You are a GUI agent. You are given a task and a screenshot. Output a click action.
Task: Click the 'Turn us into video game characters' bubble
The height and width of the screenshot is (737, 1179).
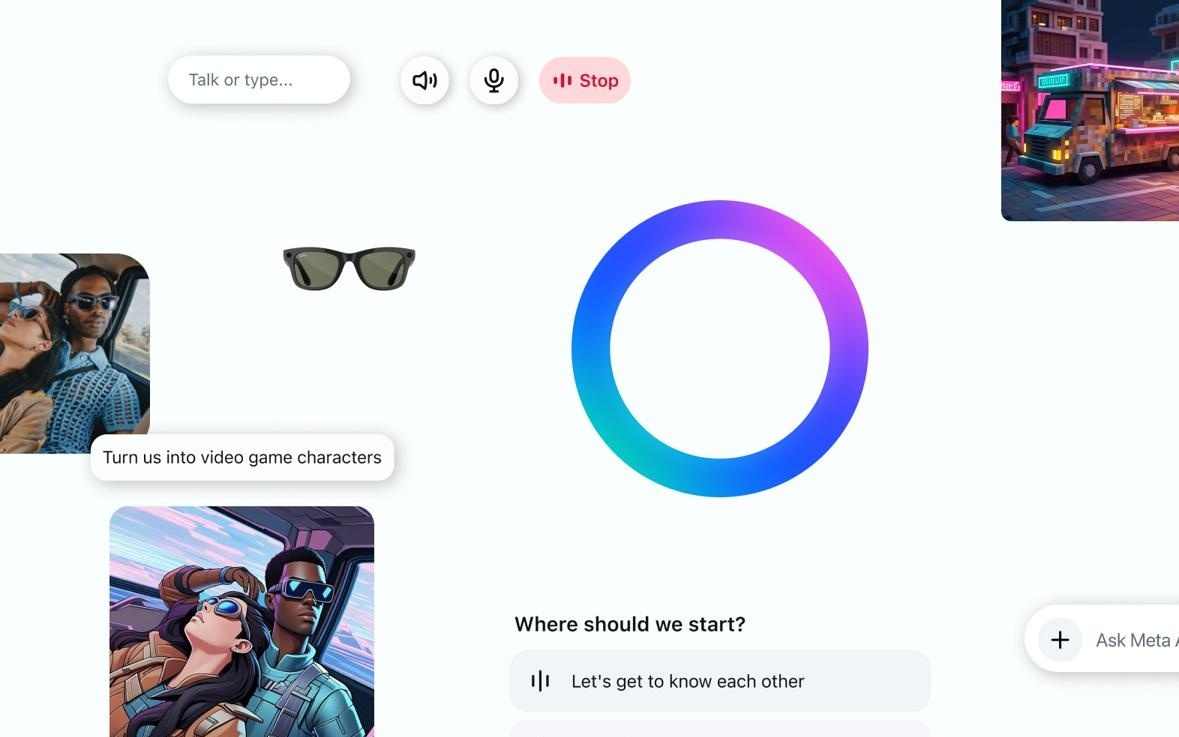tap(242, 457)
